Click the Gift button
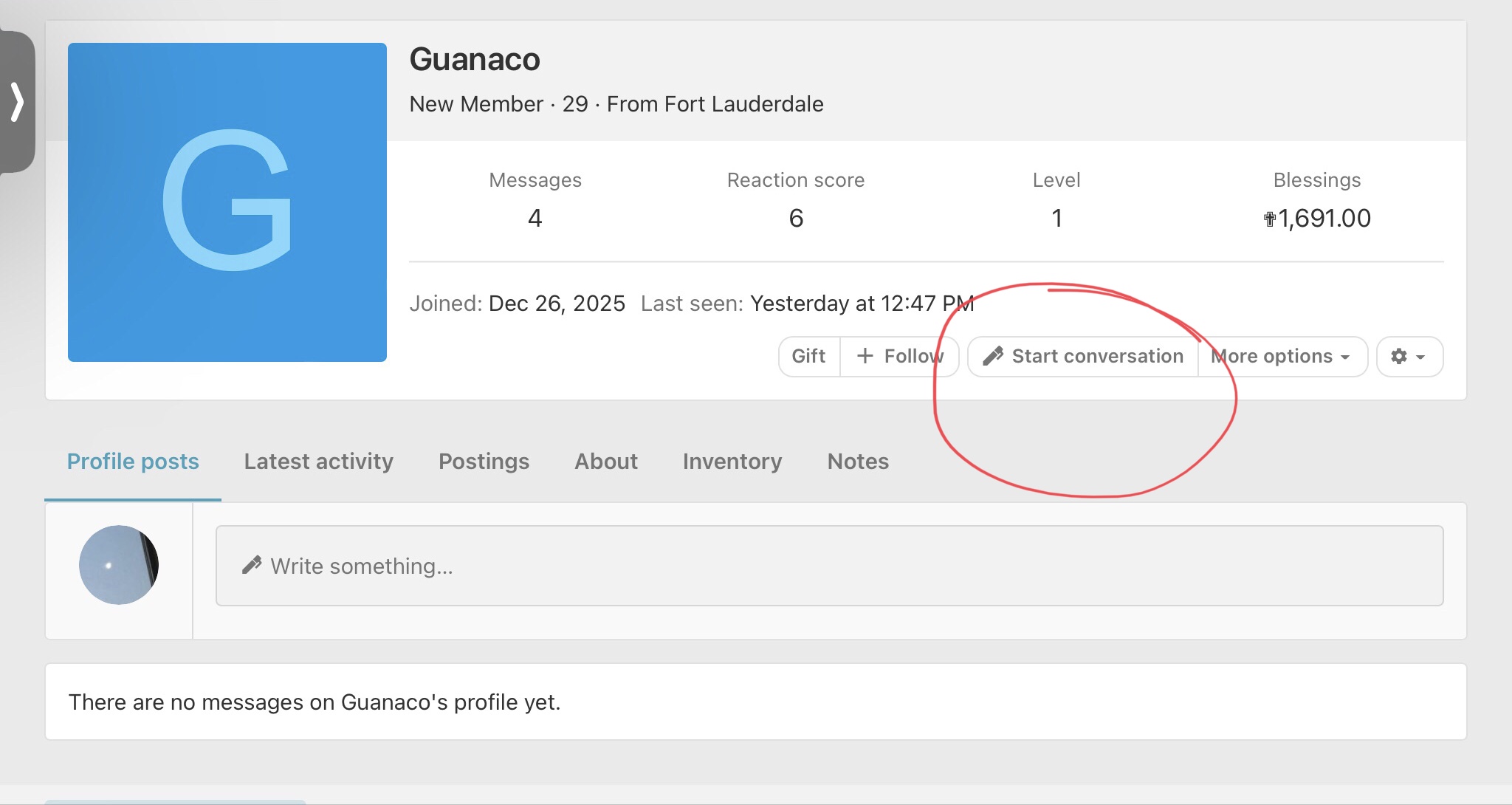Screen dimensions: 1512x805 point(808,357)
